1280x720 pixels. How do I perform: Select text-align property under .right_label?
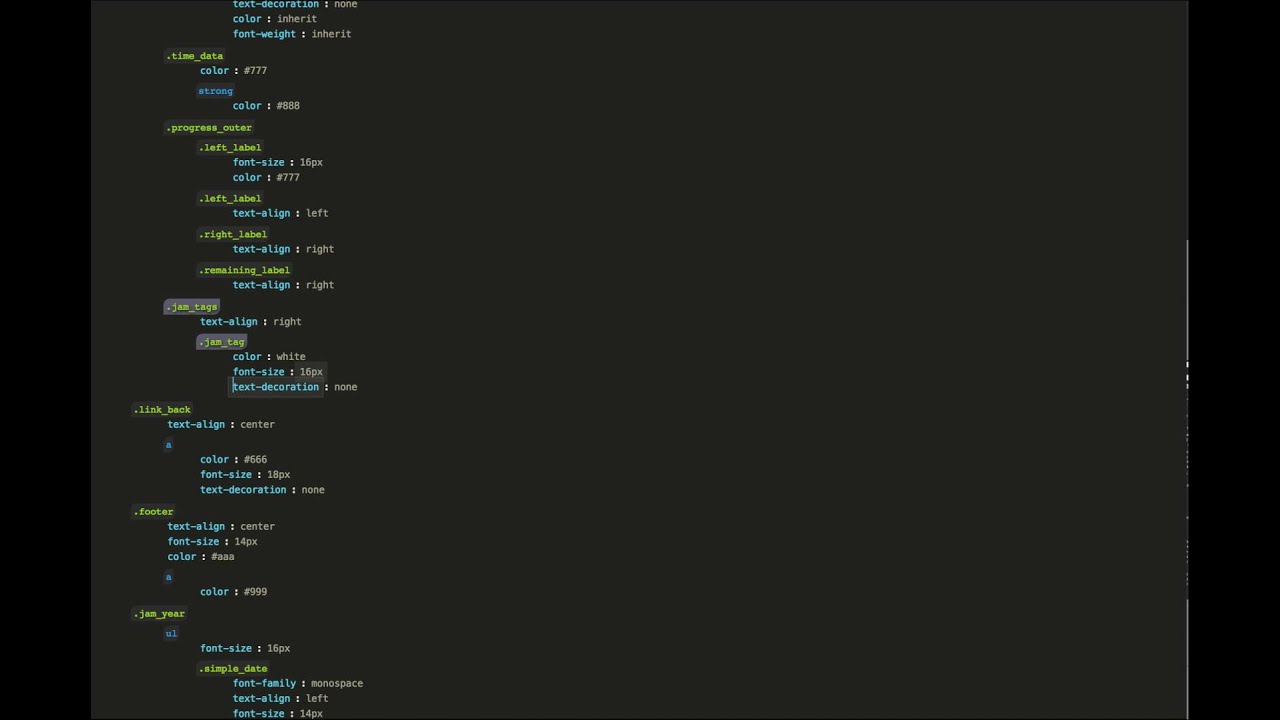click(261, 249)
